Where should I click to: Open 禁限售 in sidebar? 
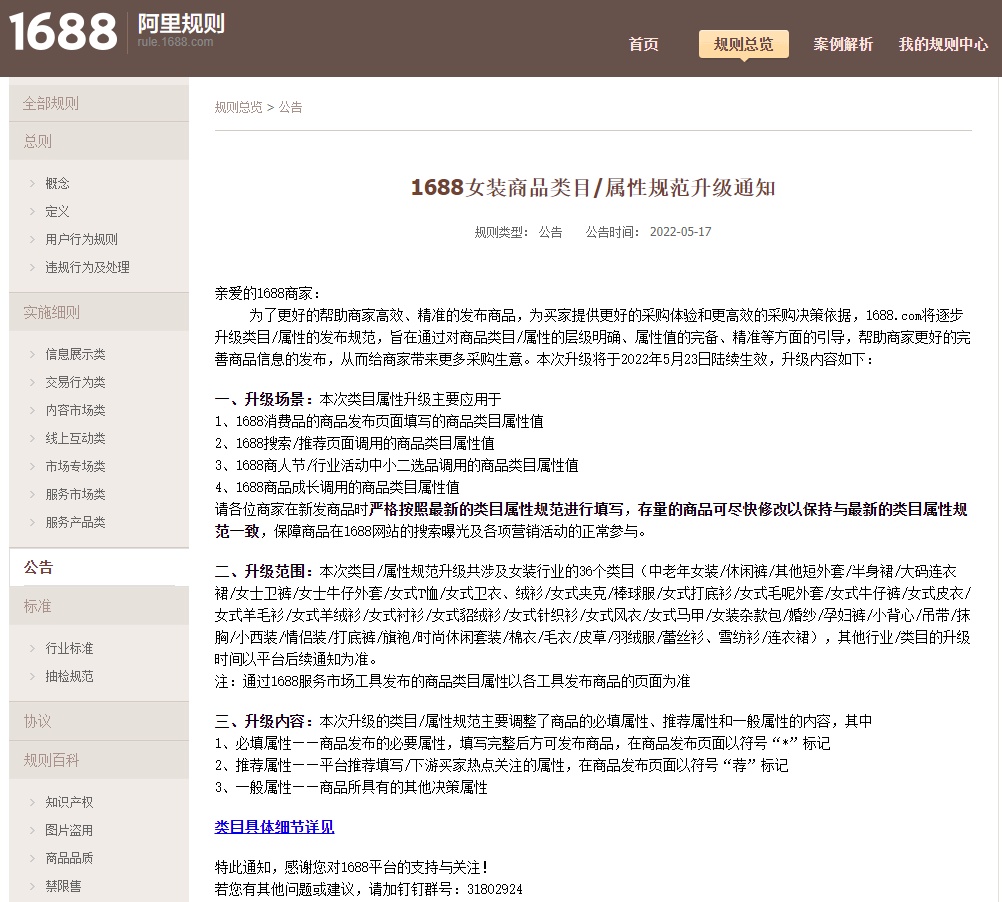(x=63, y=887)
